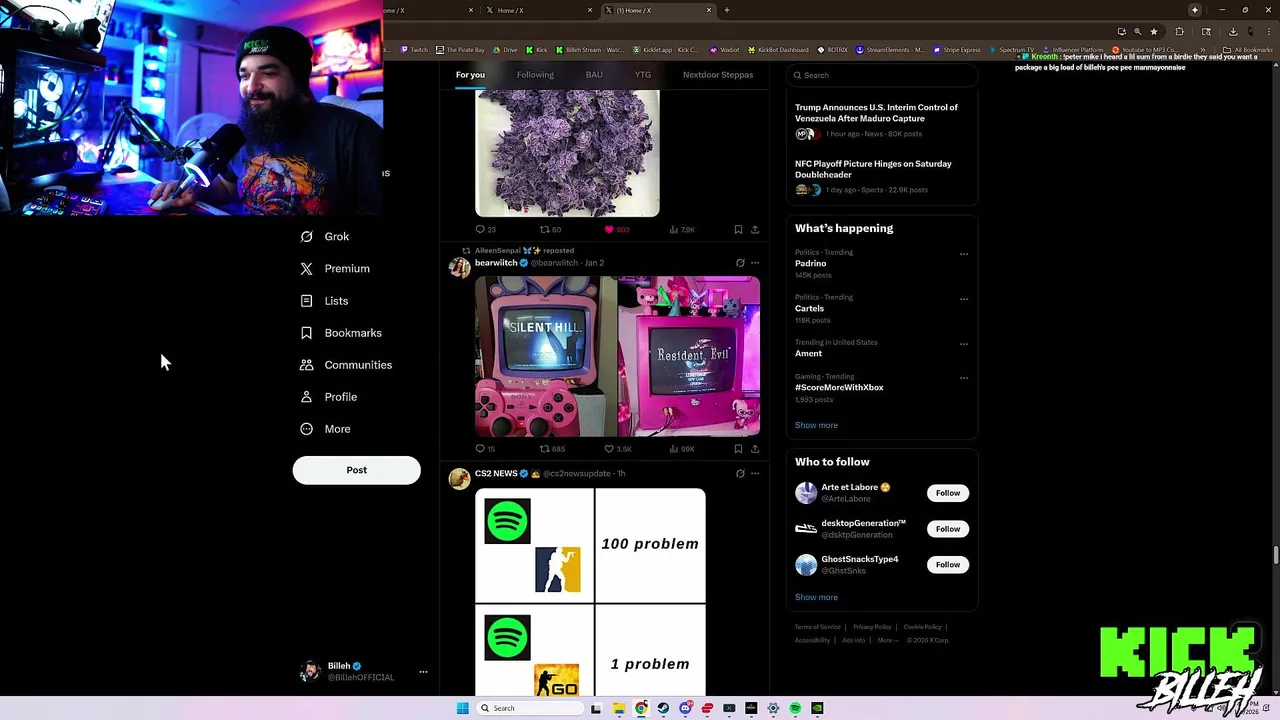
Task: Open the Silent Hill TV photo
Action: pos(545,356)
